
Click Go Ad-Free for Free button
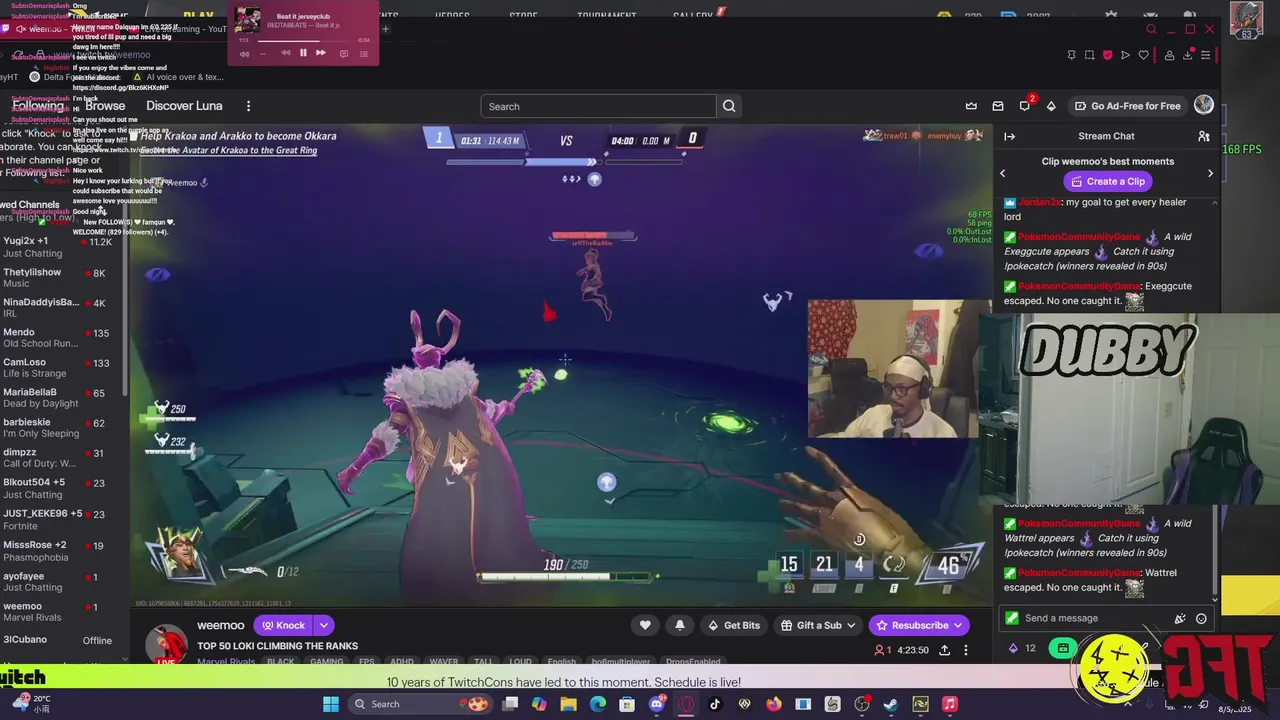(1127, 106)
